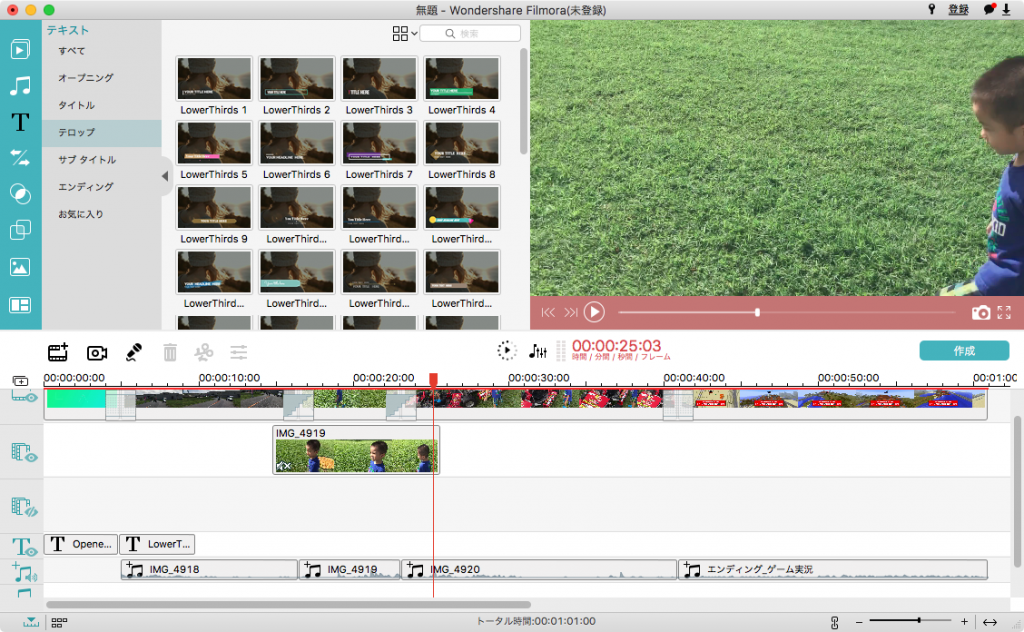Click the add track button above track headers

click(21, 381)
